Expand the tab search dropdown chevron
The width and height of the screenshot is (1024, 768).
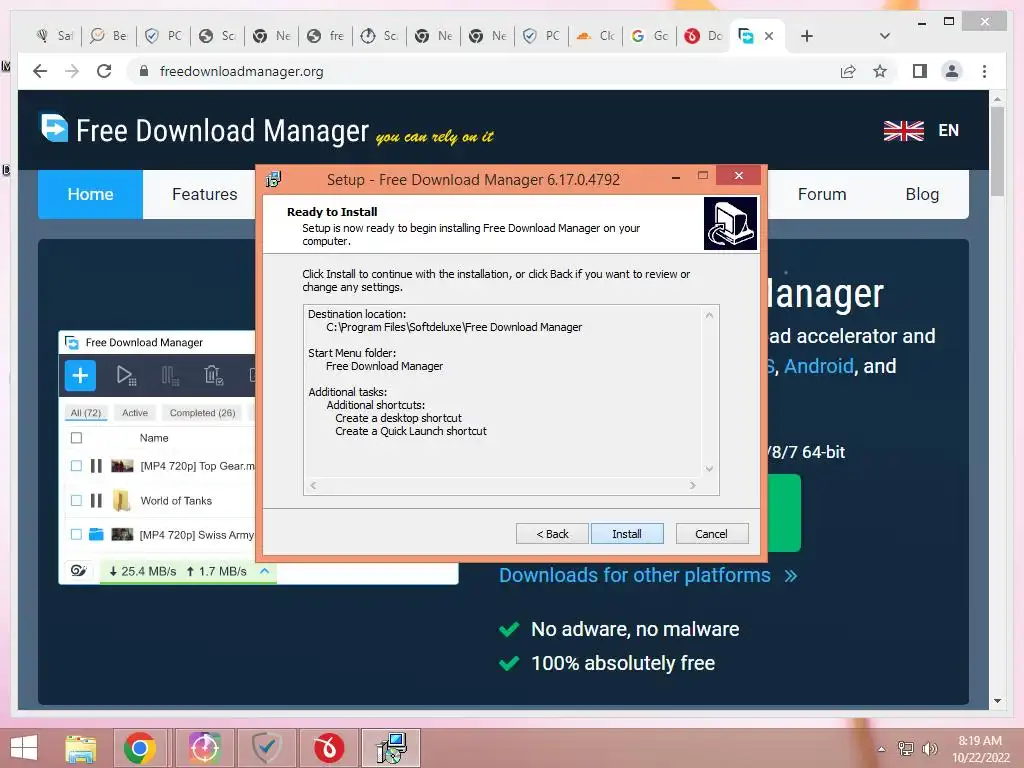885,36
